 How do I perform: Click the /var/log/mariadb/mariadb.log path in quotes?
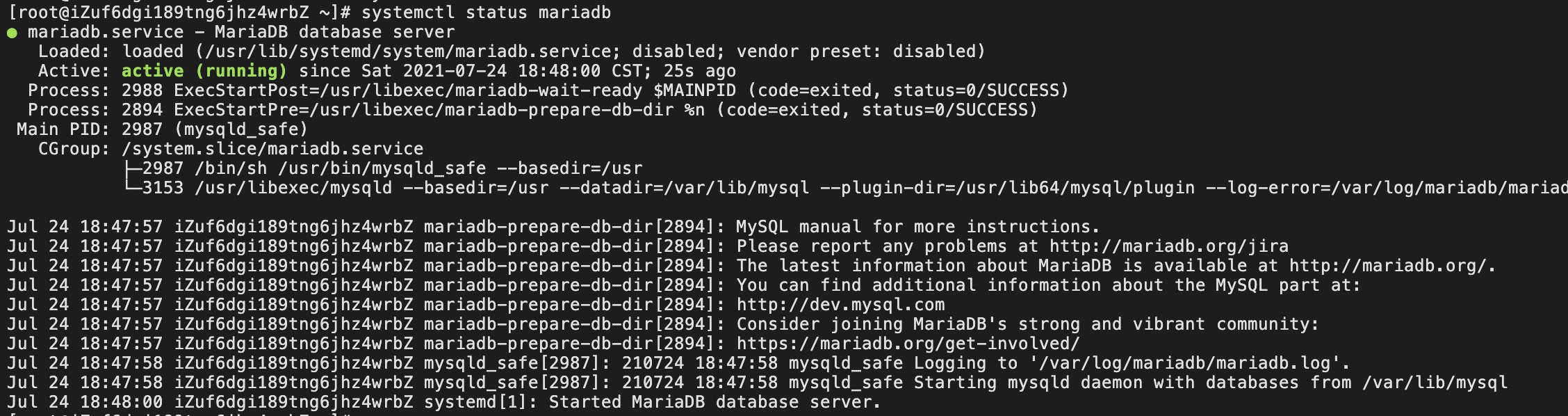pos(1184,363)
